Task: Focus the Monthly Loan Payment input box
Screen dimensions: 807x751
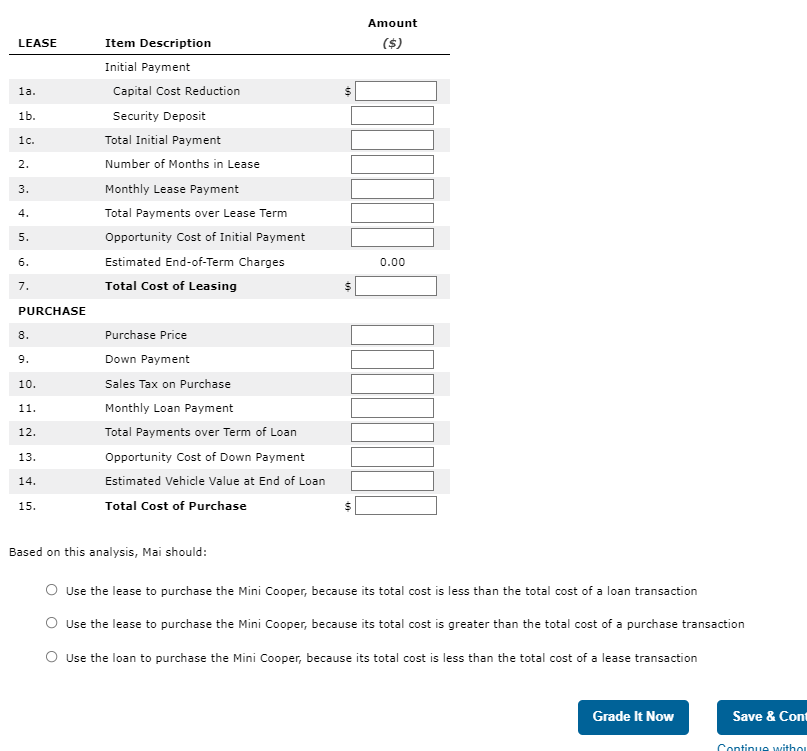Action: pos(392,408)
